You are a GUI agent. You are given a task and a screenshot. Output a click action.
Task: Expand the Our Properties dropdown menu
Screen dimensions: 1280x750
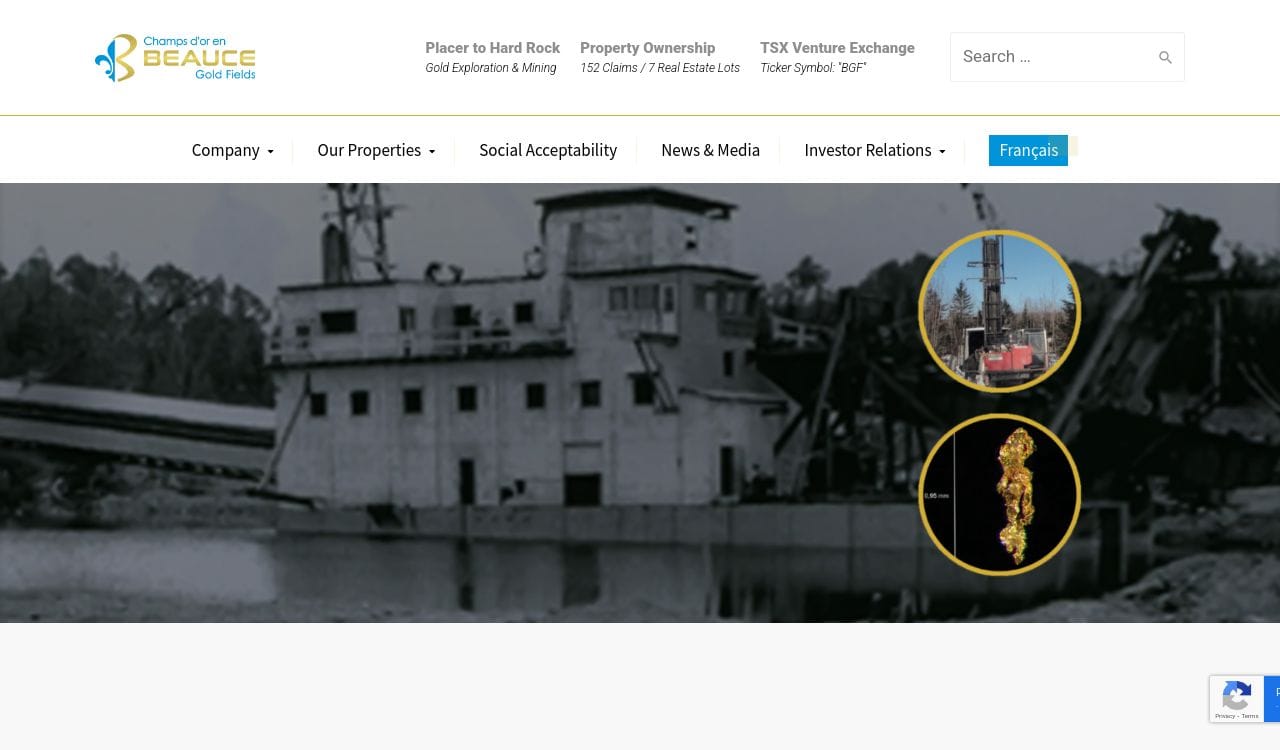coord(375,150)
